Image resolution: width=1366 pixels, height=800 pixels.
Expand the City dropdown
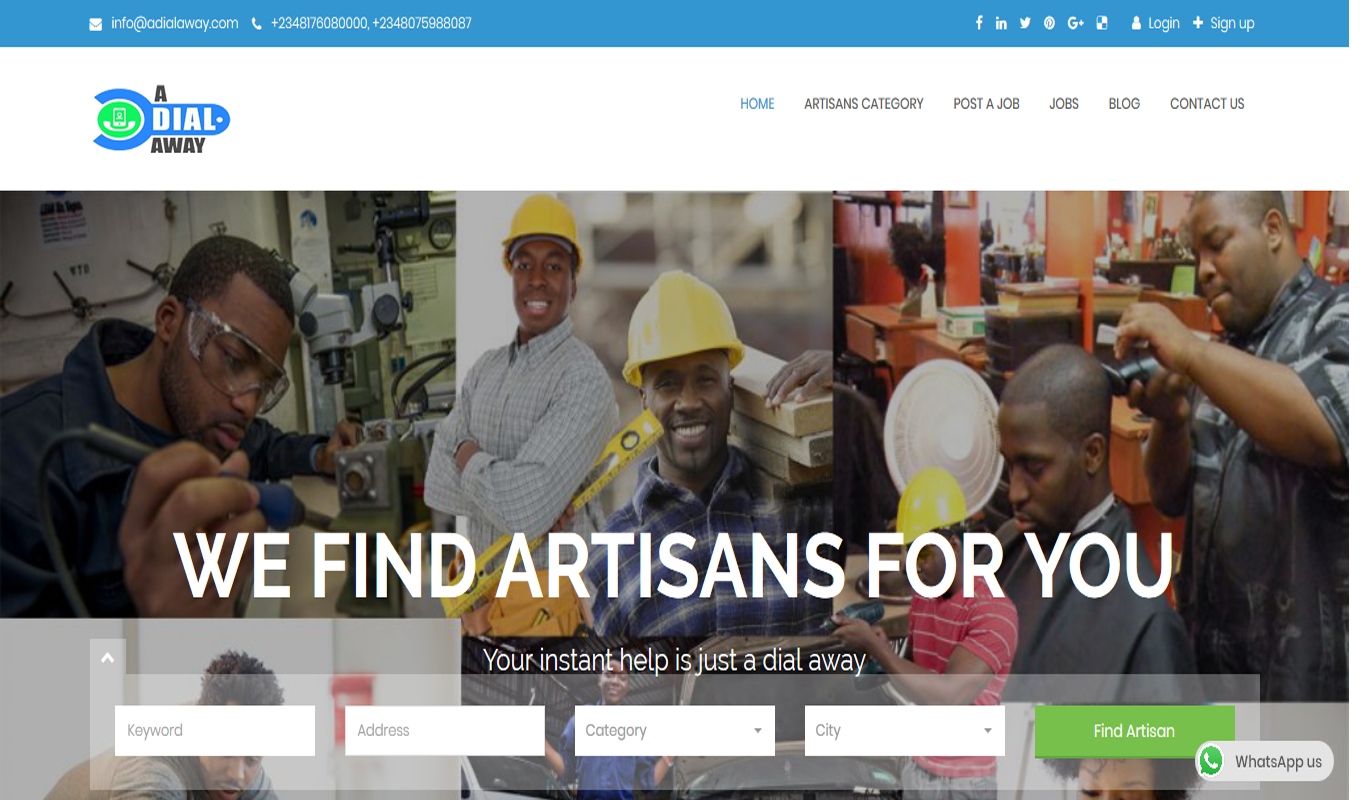[905, 731]
